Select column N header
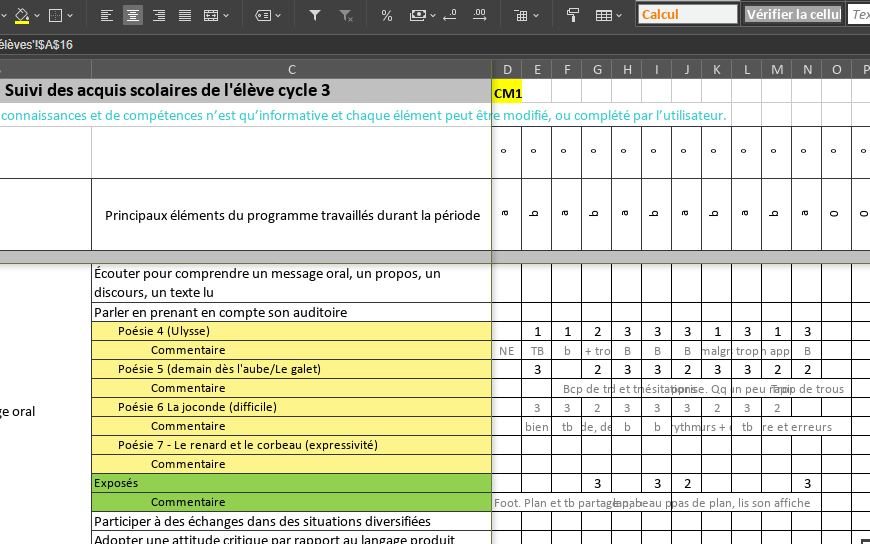 pos(807,69)
